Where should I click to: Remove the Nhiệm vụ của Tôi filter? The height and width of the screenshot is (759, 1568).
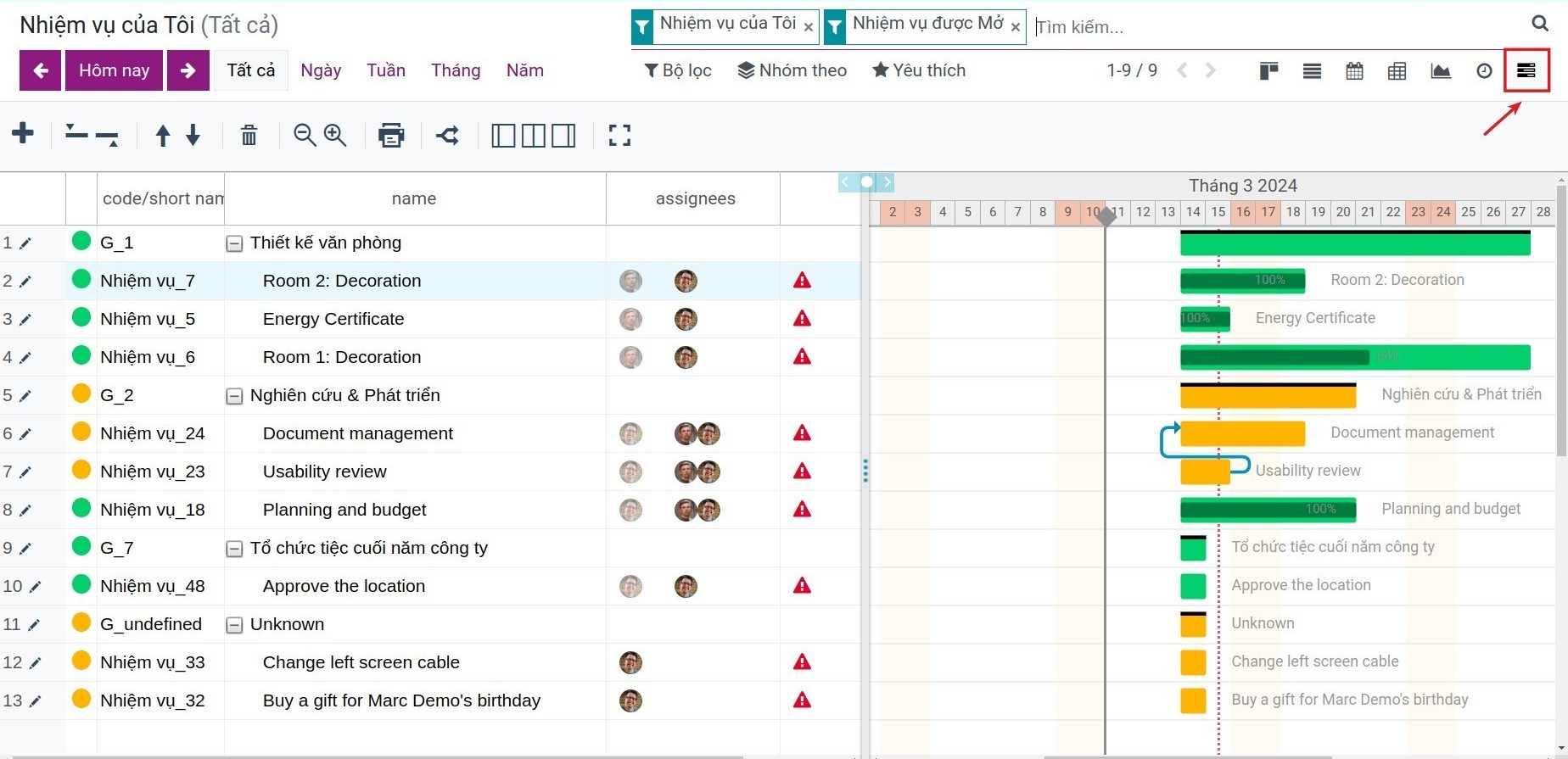tap(809, 27)
